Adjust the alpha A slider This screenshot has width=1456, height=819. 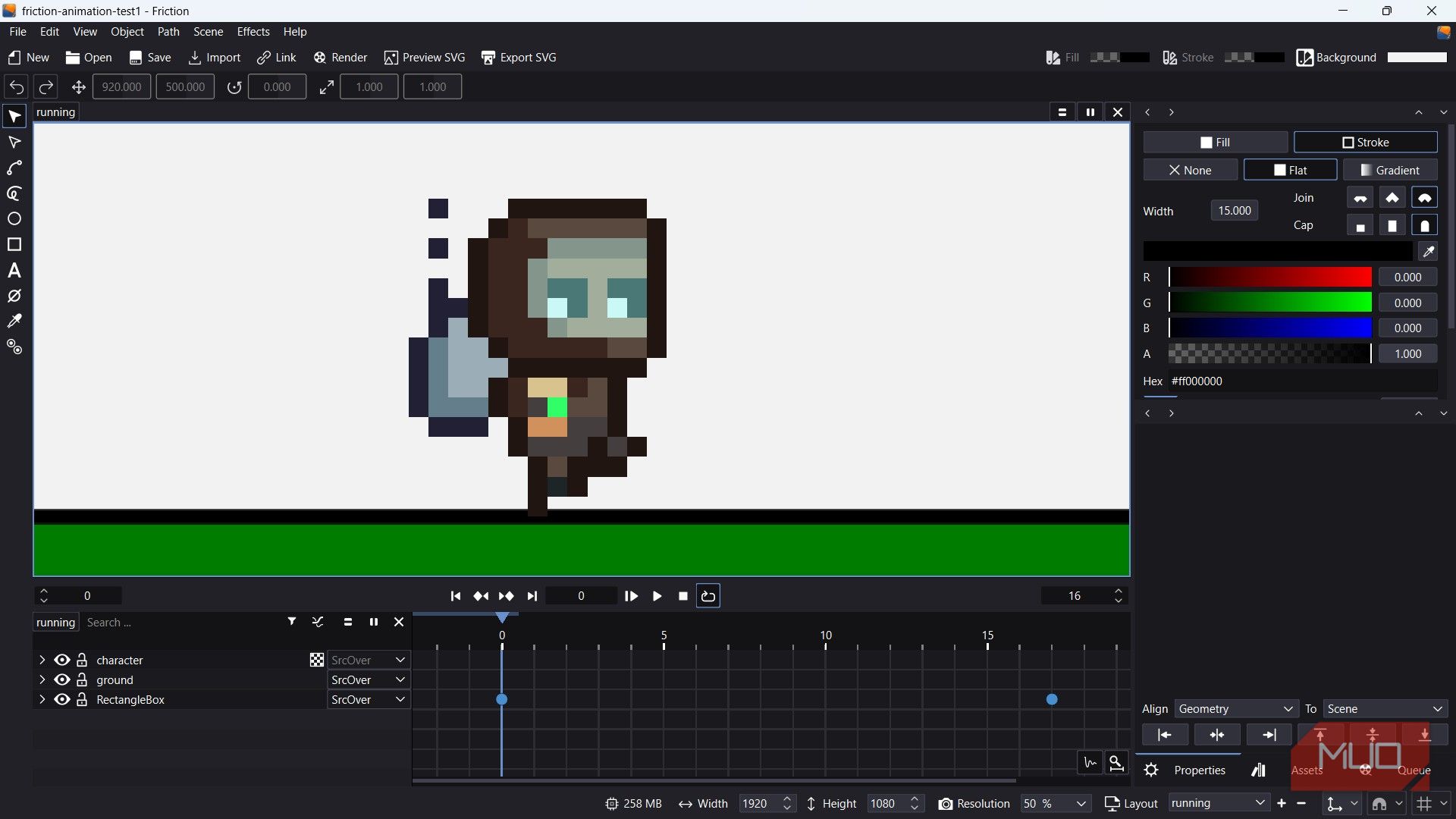click(1270, 354)
